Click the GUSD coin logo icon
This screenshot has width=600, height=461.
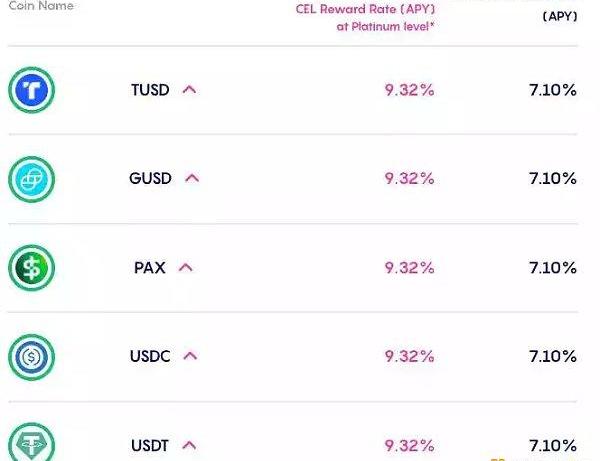(31, 180)
